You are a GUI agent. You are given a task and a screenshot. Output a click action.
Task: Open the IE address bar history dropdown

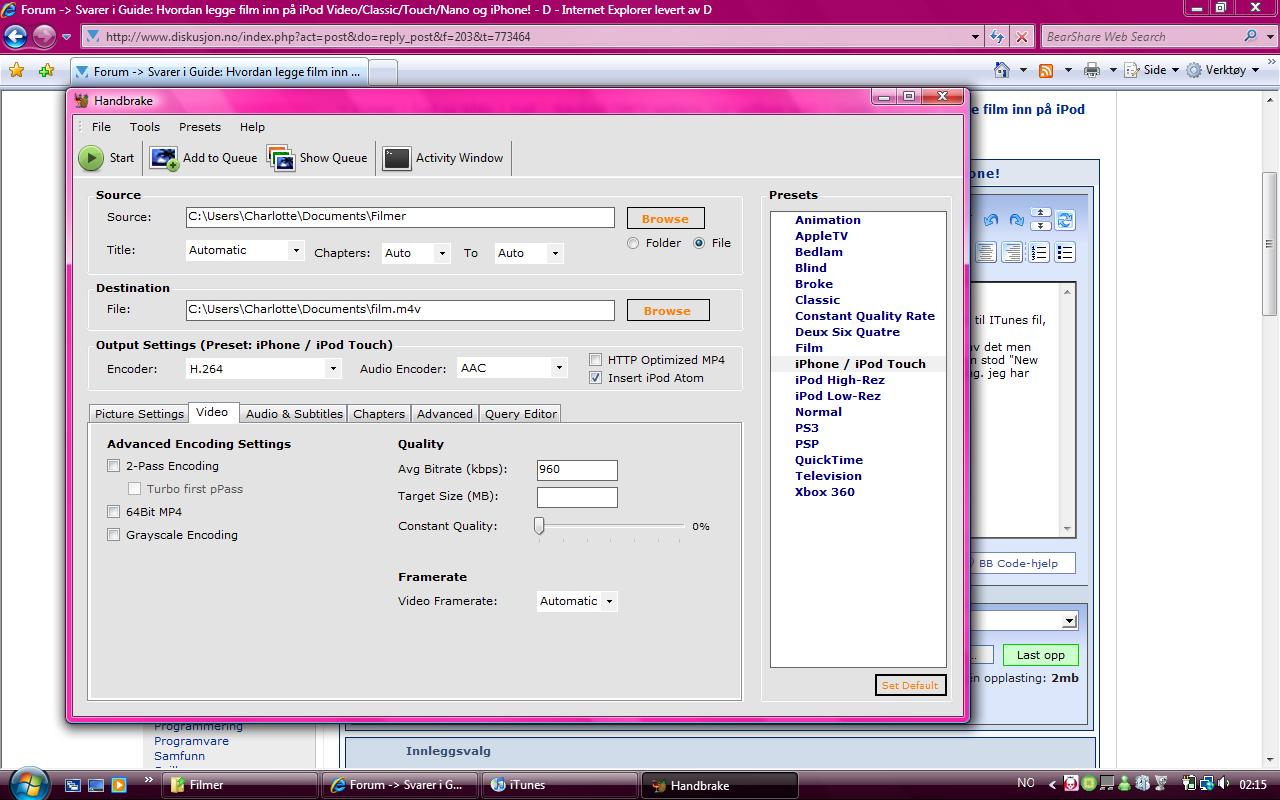(976, 37)
